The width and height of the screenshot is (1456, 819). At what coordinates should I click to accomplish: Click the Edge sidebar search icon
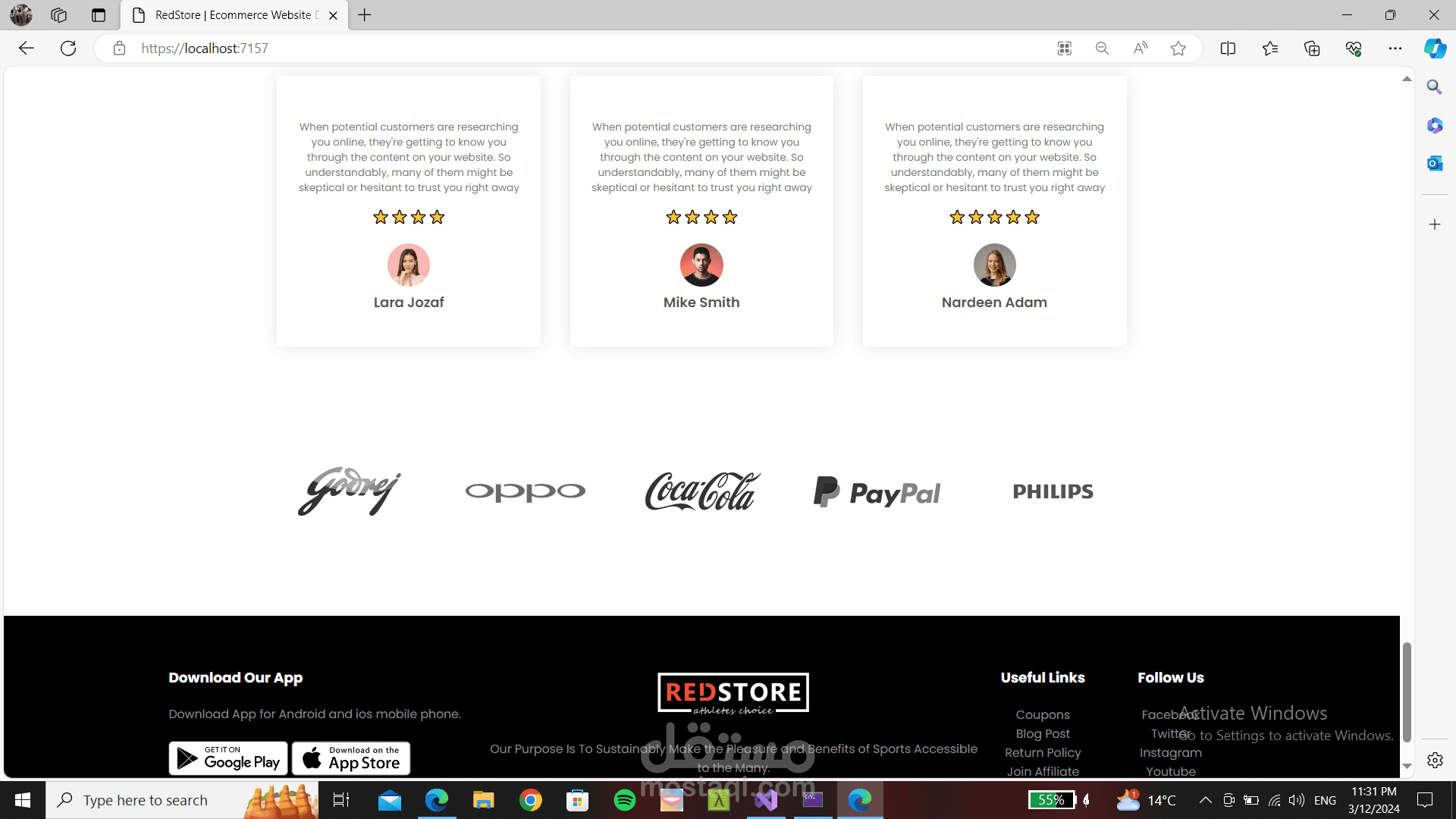[x=1434, y=86]
